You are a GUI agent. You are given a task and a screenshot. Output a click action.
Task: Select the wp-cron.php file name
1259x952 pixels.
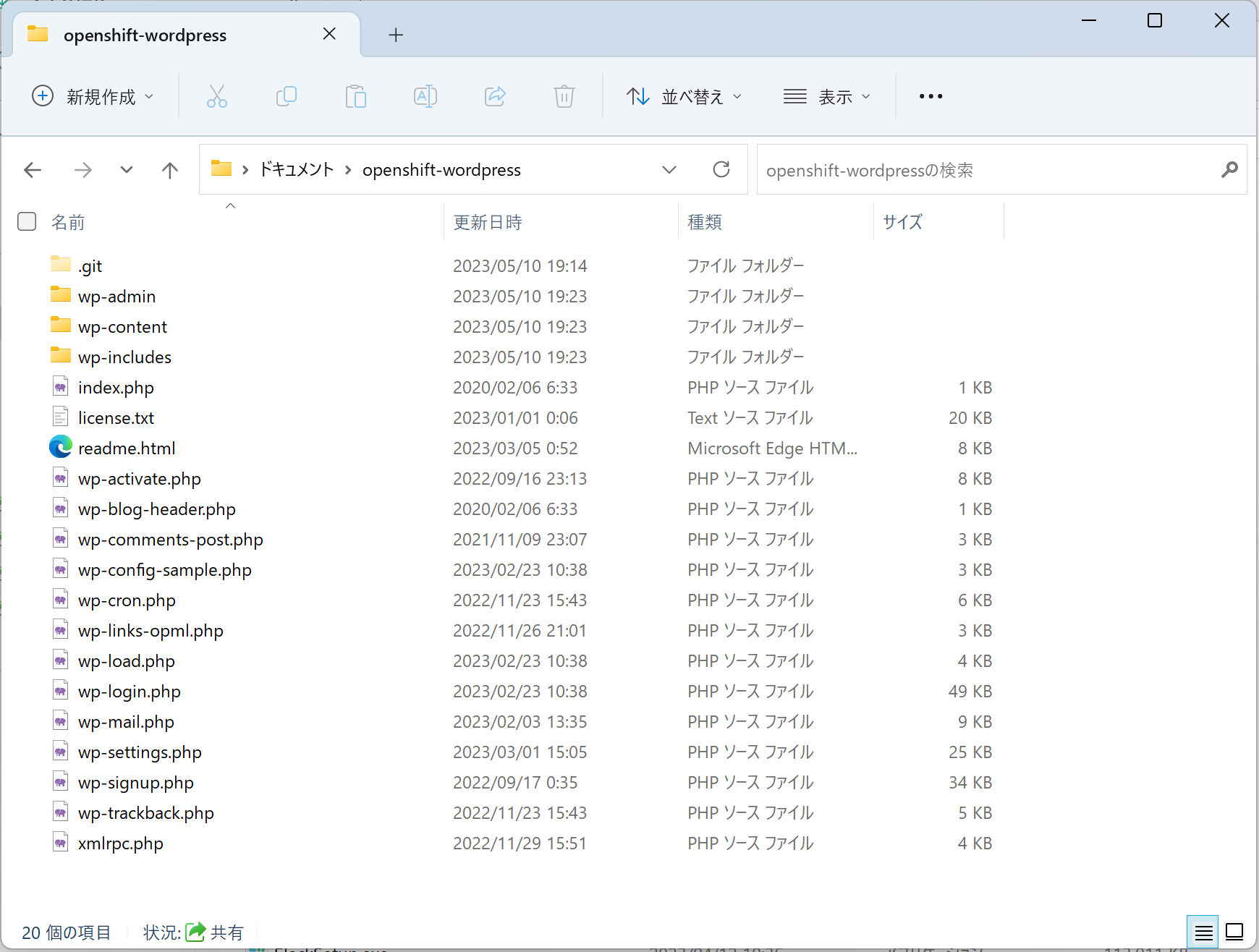click(127, 600)
